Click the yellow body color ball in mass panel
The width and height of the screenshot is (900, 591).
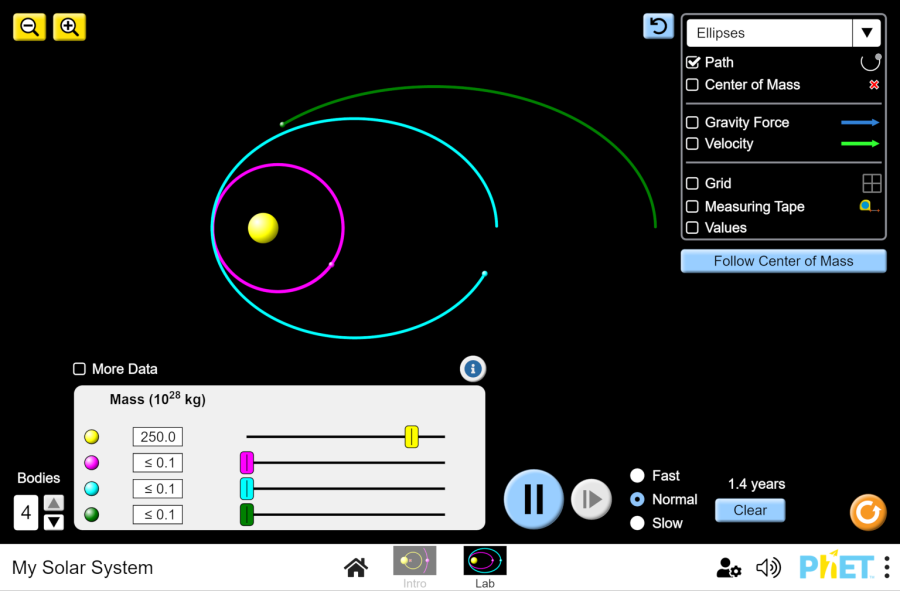pyautogui.click(x=92, y=437)
